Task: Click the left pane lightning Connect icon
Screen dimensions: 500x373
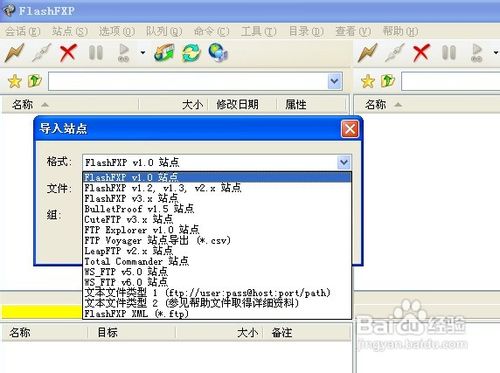Action: click(14, 53)
